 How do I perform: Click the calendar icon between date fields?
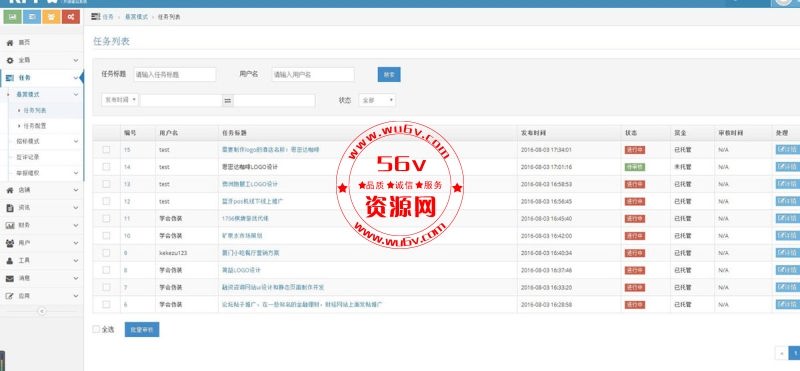tap(228, 101)
